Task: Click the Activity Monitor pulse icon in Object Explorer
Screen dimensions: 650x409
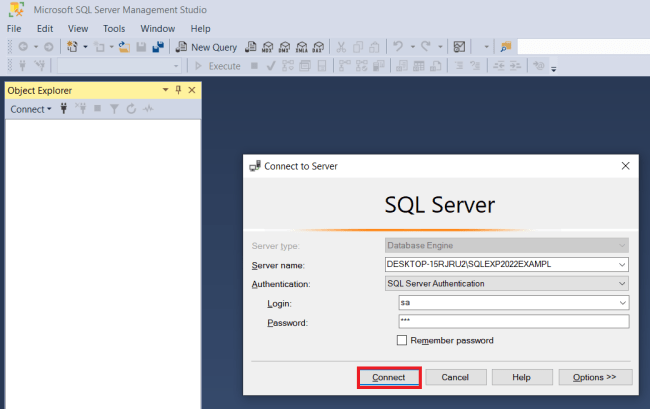Action: [148, 109]
